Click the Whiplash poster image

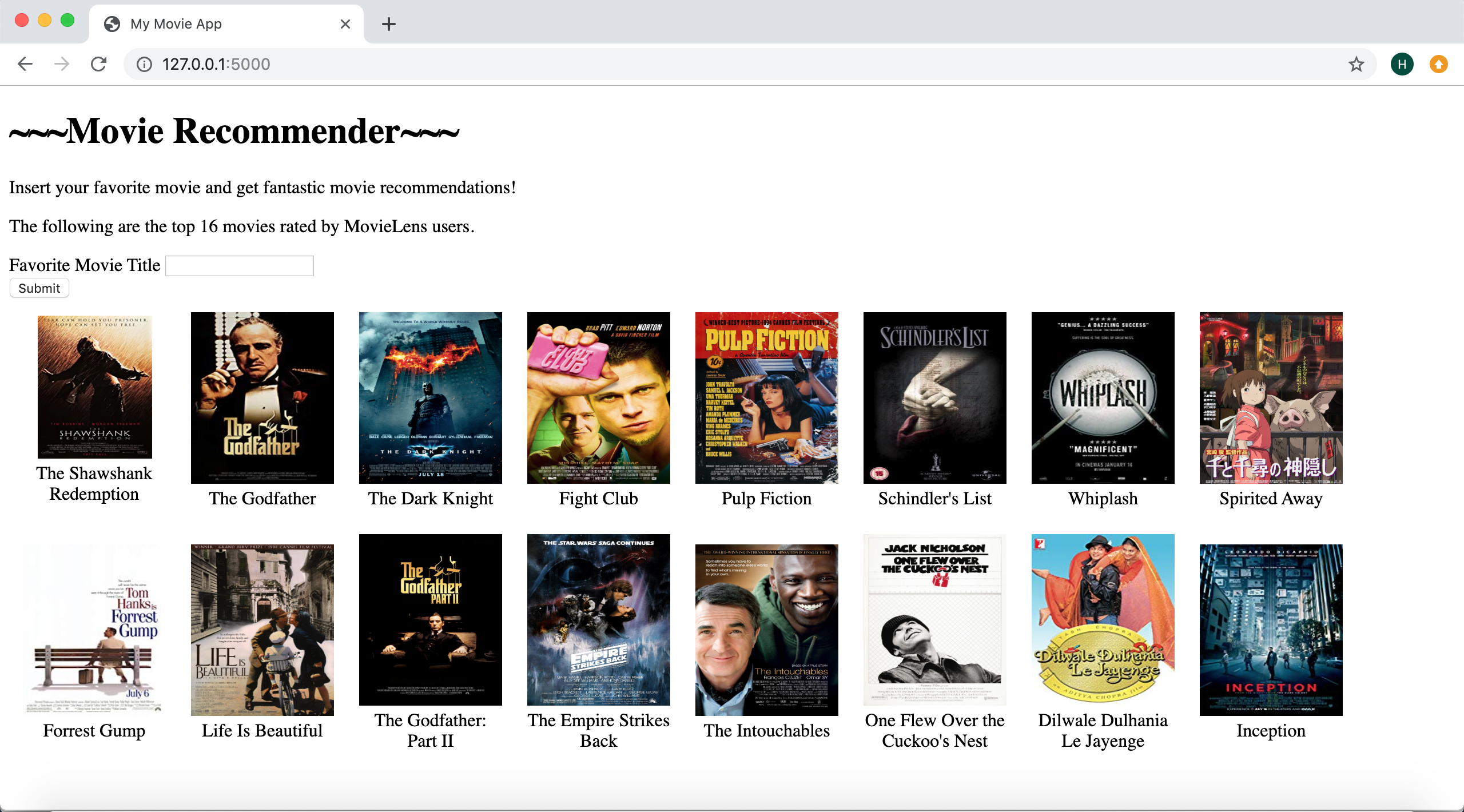(1103, 397)
